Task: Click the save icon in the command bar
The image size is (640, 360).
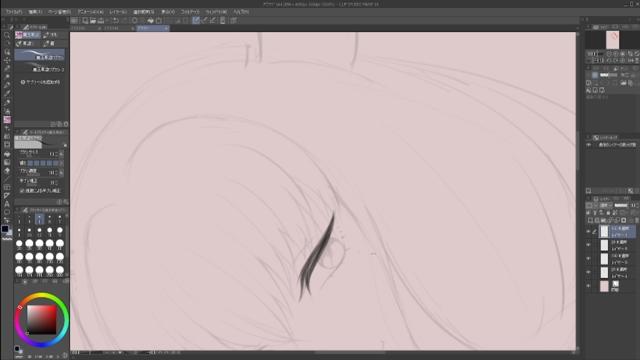Action: pos(101,20)
